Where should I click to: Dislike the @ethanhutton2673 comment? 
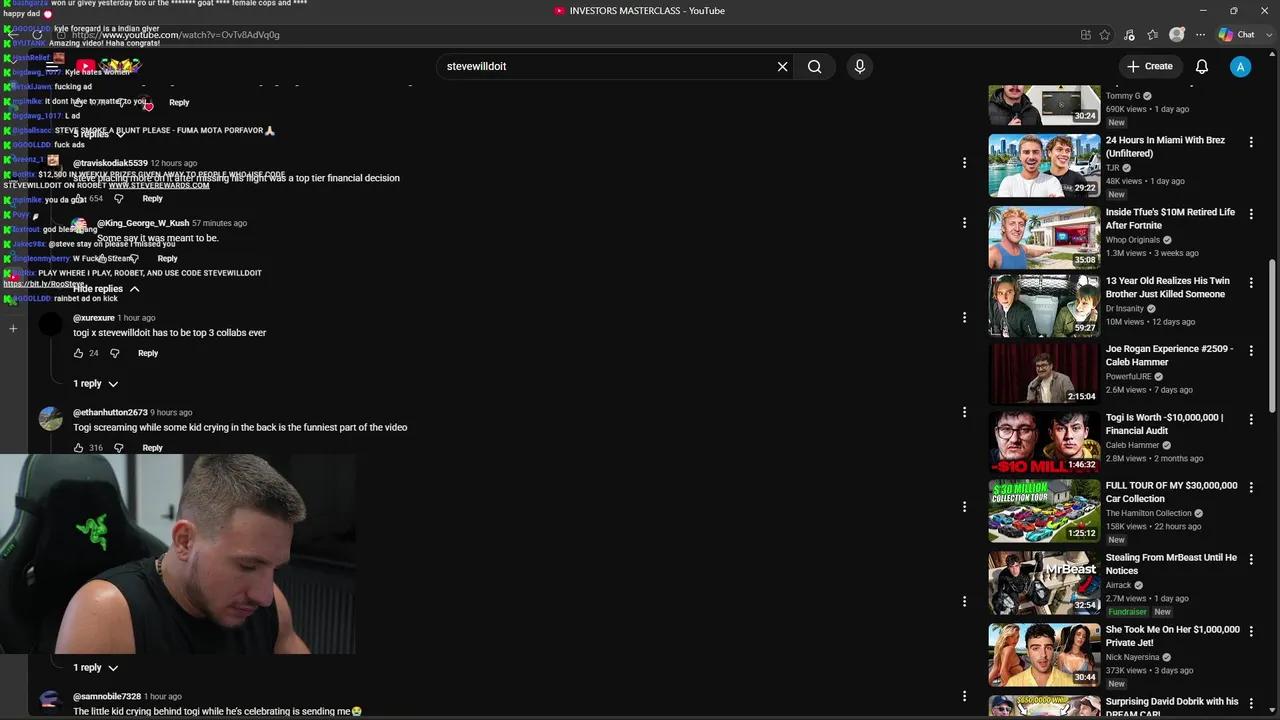point(118,448)
